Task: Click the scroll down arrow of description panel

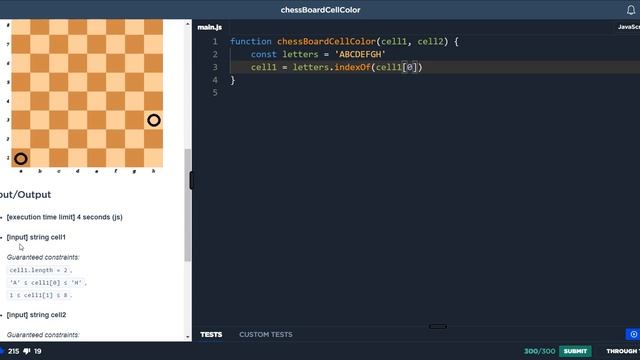Action: [x=188, y=337]
